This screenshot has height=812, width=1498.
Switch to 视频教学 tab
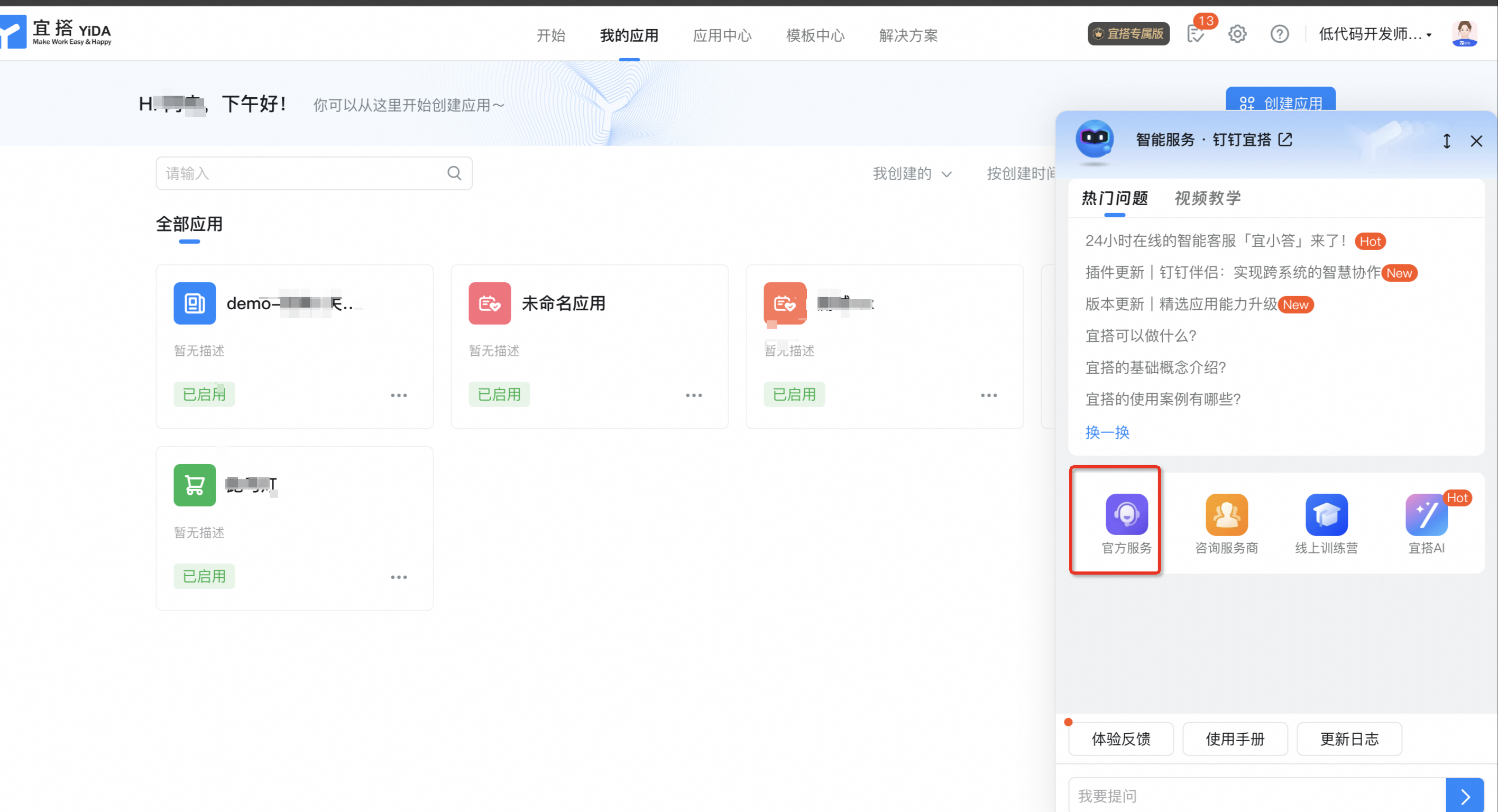point(1208,198)
